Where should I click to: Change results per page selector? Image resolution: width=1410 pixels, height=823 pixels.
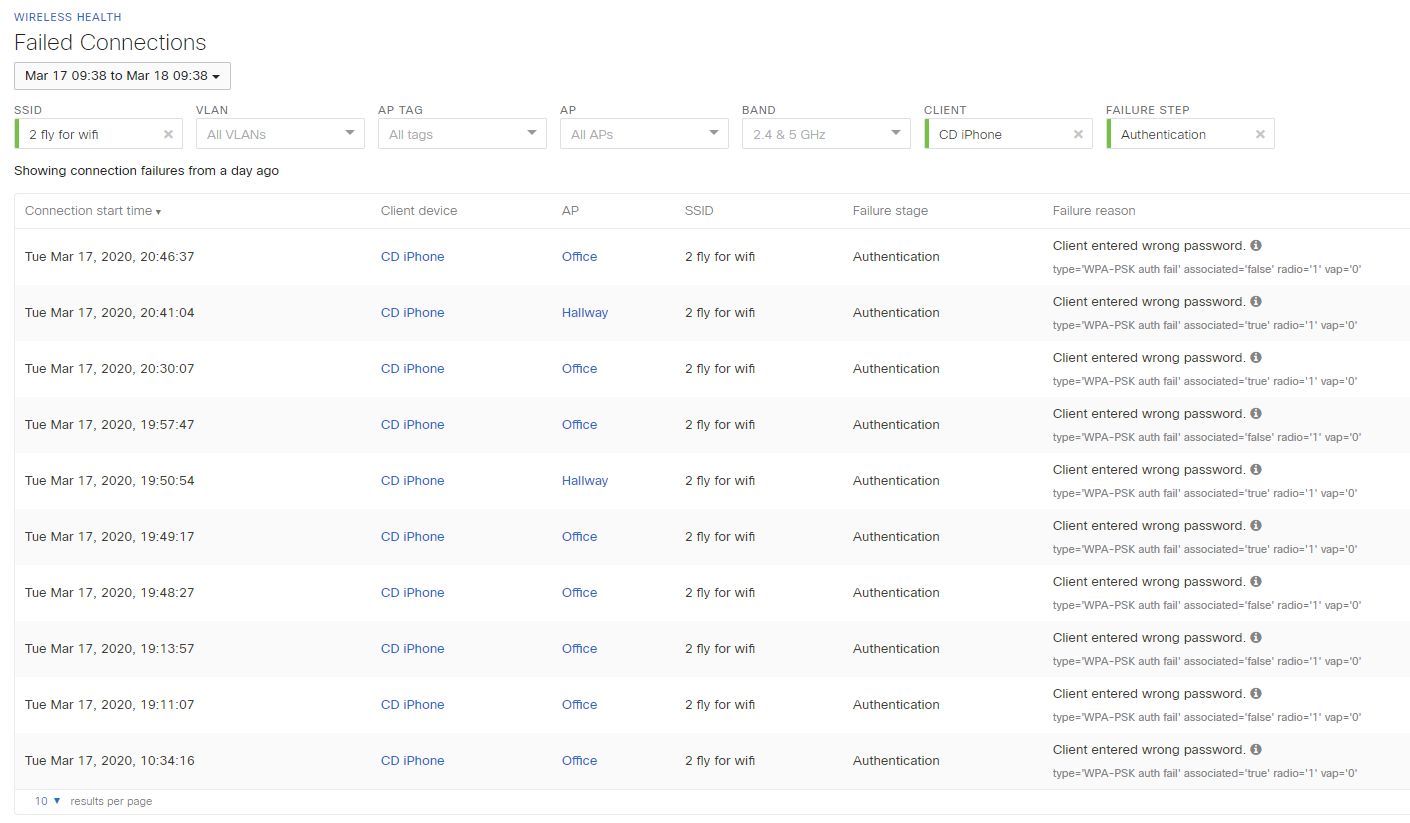[48, 801]
